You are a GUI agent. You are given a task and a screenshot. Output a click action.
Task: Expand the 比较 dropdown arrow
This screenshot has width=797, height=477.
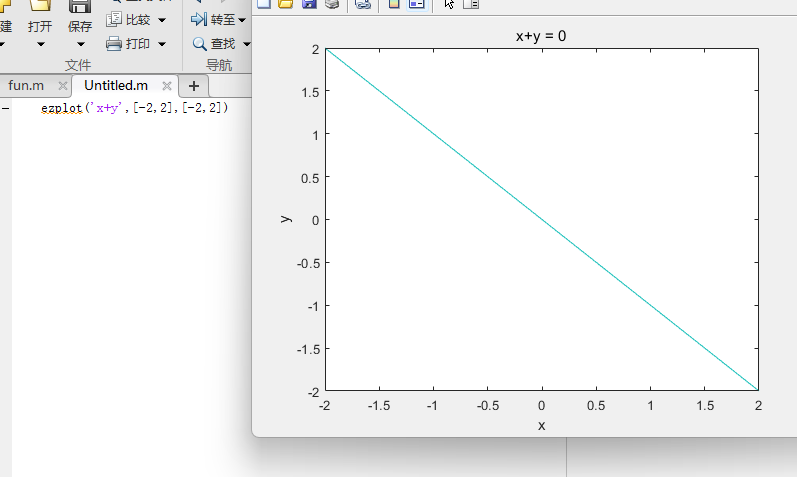pos(162,20)
